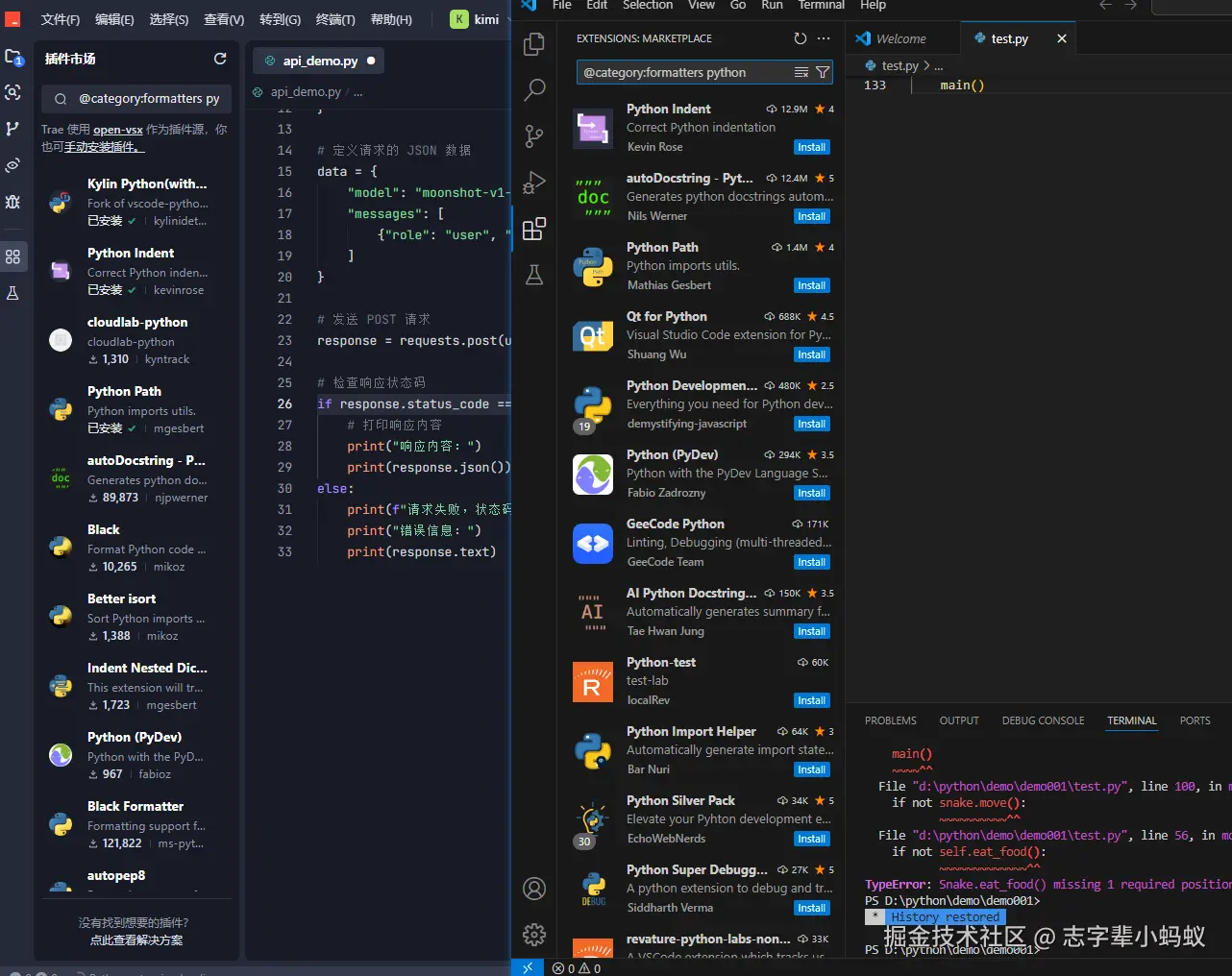Open the Terminal menu in VS Code
Image resolution: width=1232 pixels, height=976 pixels.
coord(821,6)
